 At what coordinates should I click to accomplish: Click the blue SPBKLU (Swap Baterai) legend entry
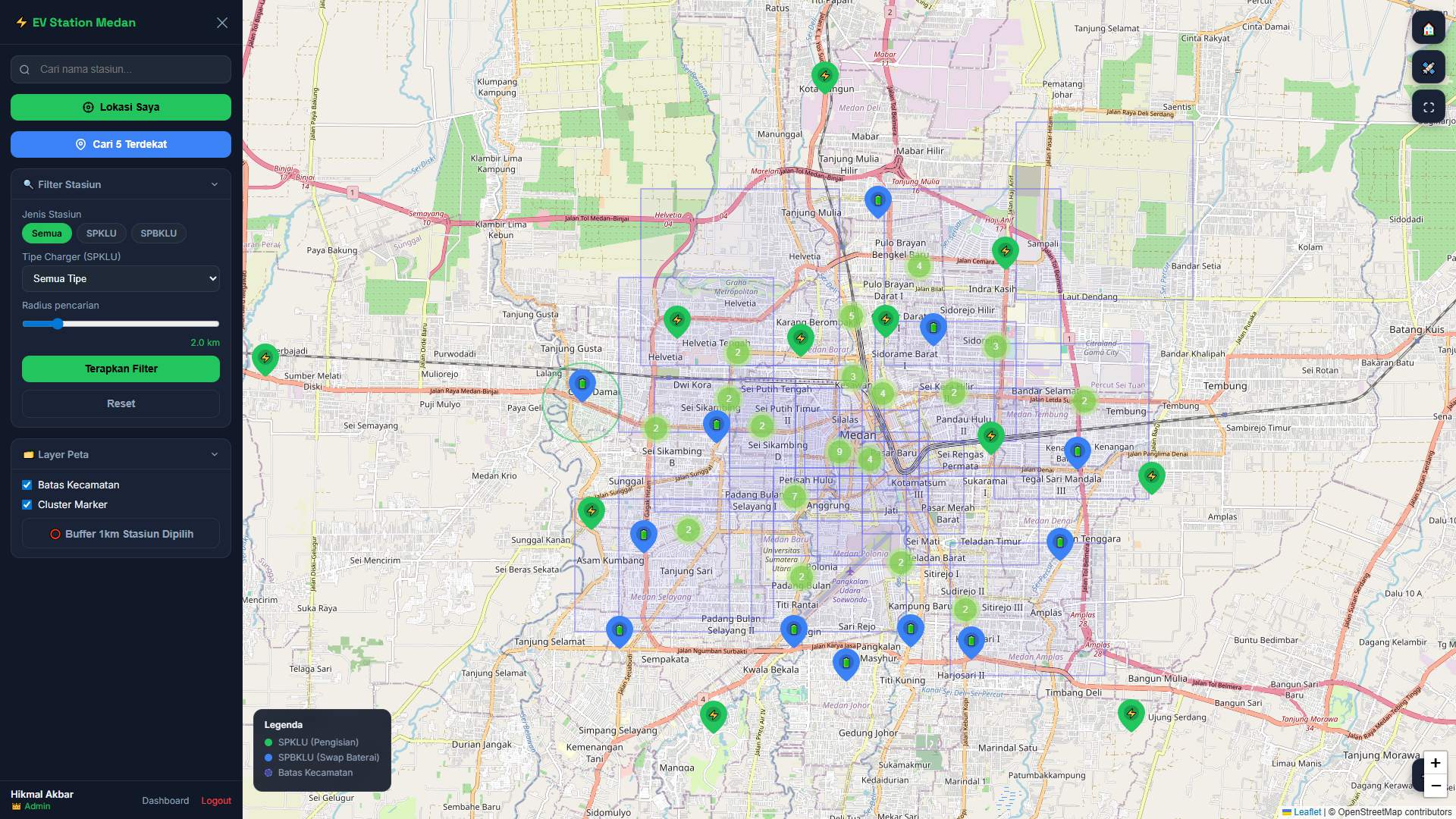coord(322,758)
